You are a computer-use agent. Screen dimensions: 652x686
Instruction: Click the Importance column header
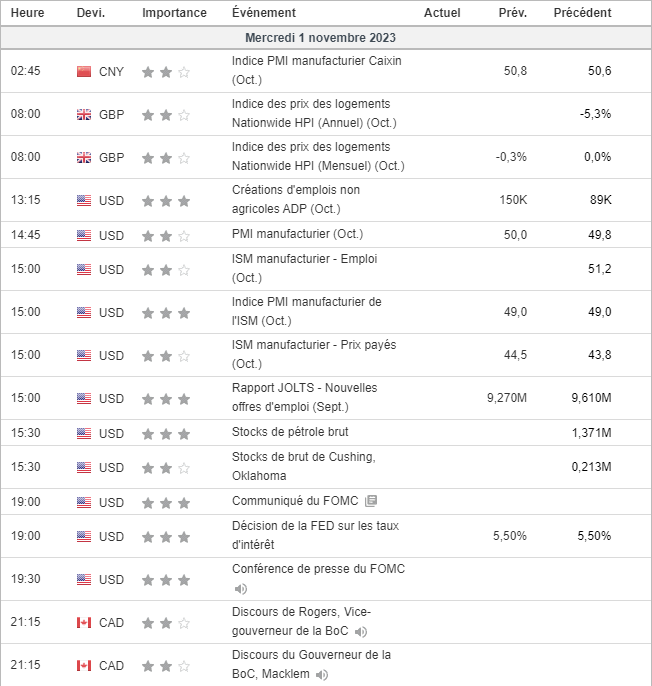(x=175, y=13)
